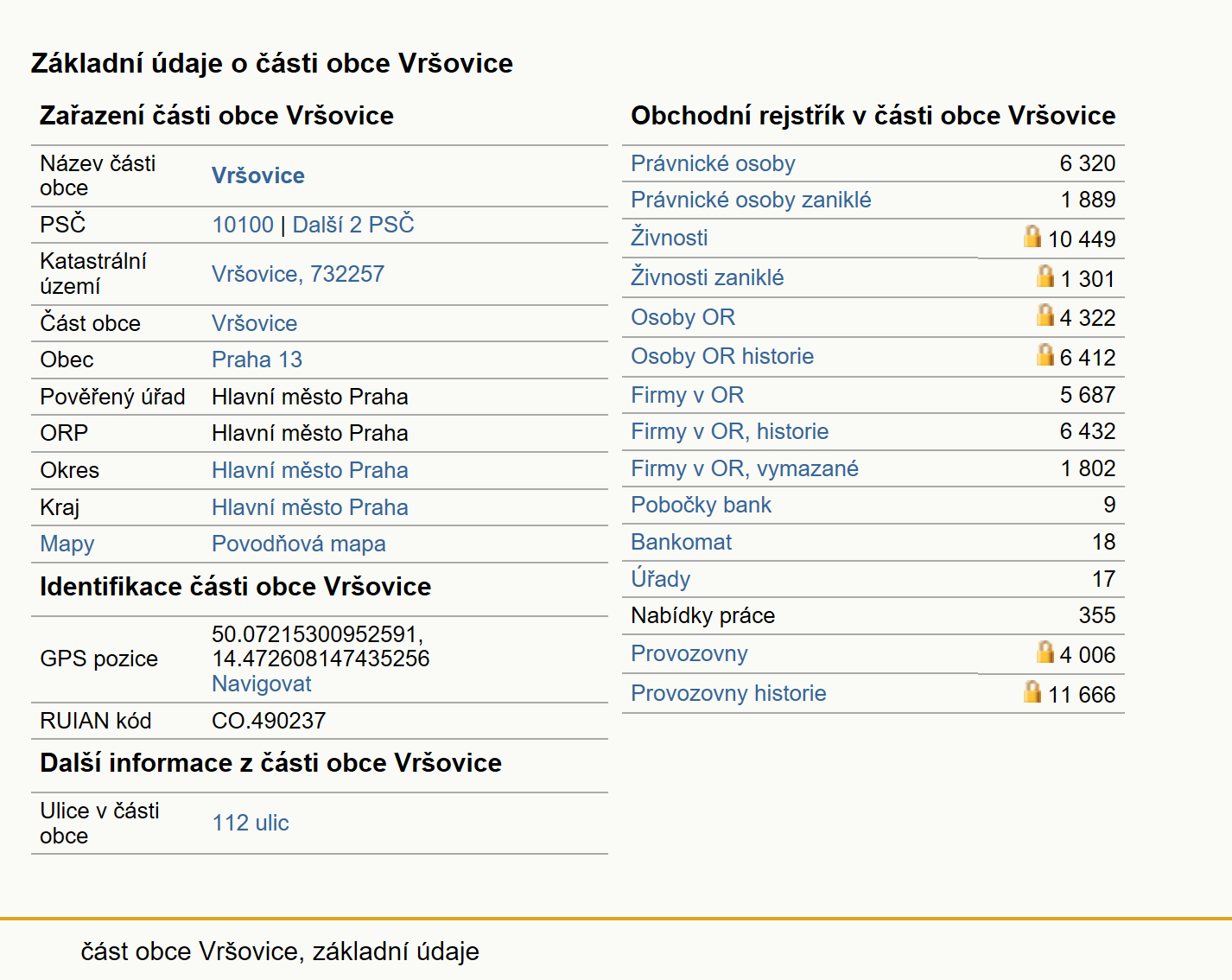
Task: Click the lock icon beside Živnosti count
Action: click(x=1032, y=236)
